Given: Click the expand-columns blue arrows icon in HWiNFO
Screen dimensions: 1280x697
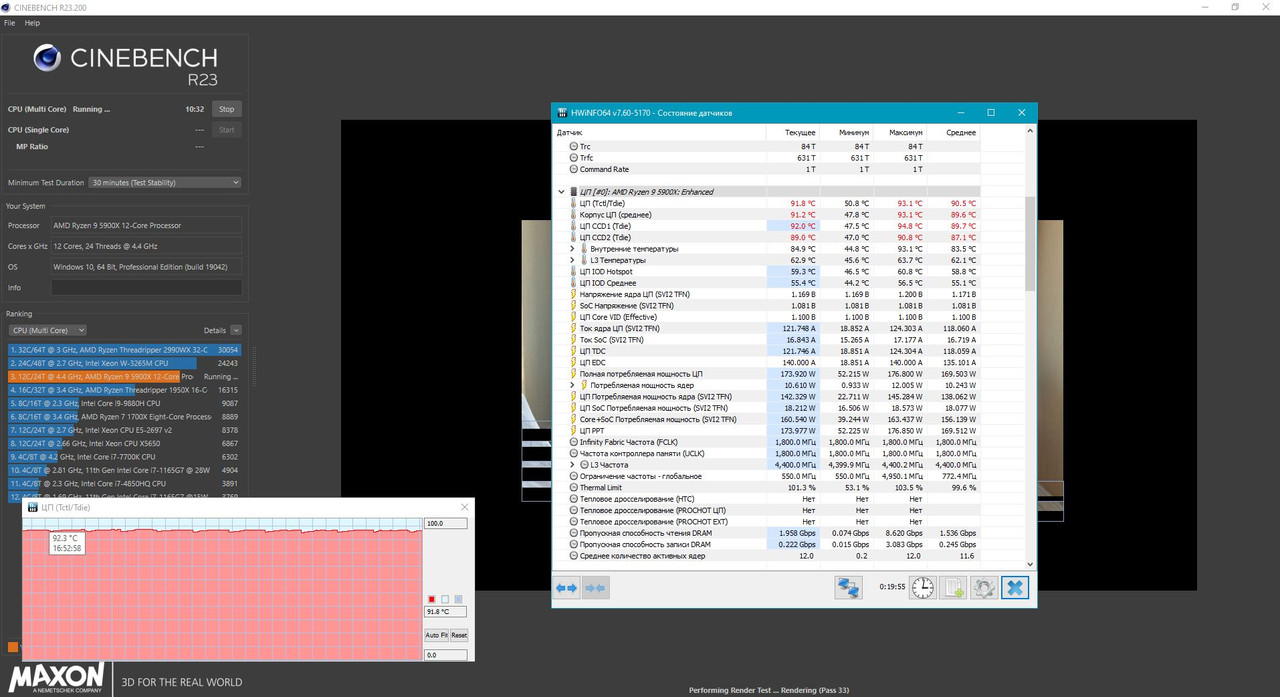Looking at the screenshot, I should coord(567,588).
